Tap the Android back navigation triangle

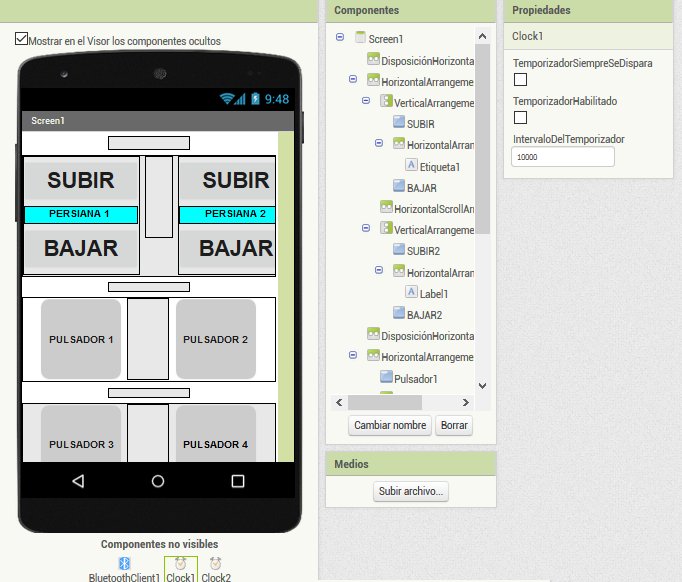coord(78,481)
